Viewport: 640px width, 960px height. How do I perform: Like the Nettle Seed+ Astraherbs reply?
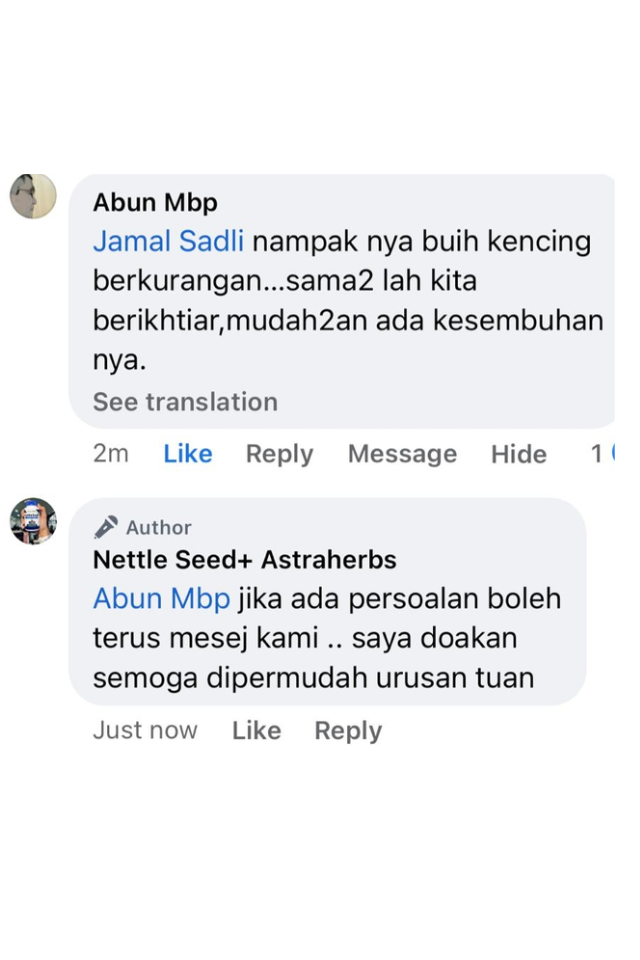pos(256,730)
